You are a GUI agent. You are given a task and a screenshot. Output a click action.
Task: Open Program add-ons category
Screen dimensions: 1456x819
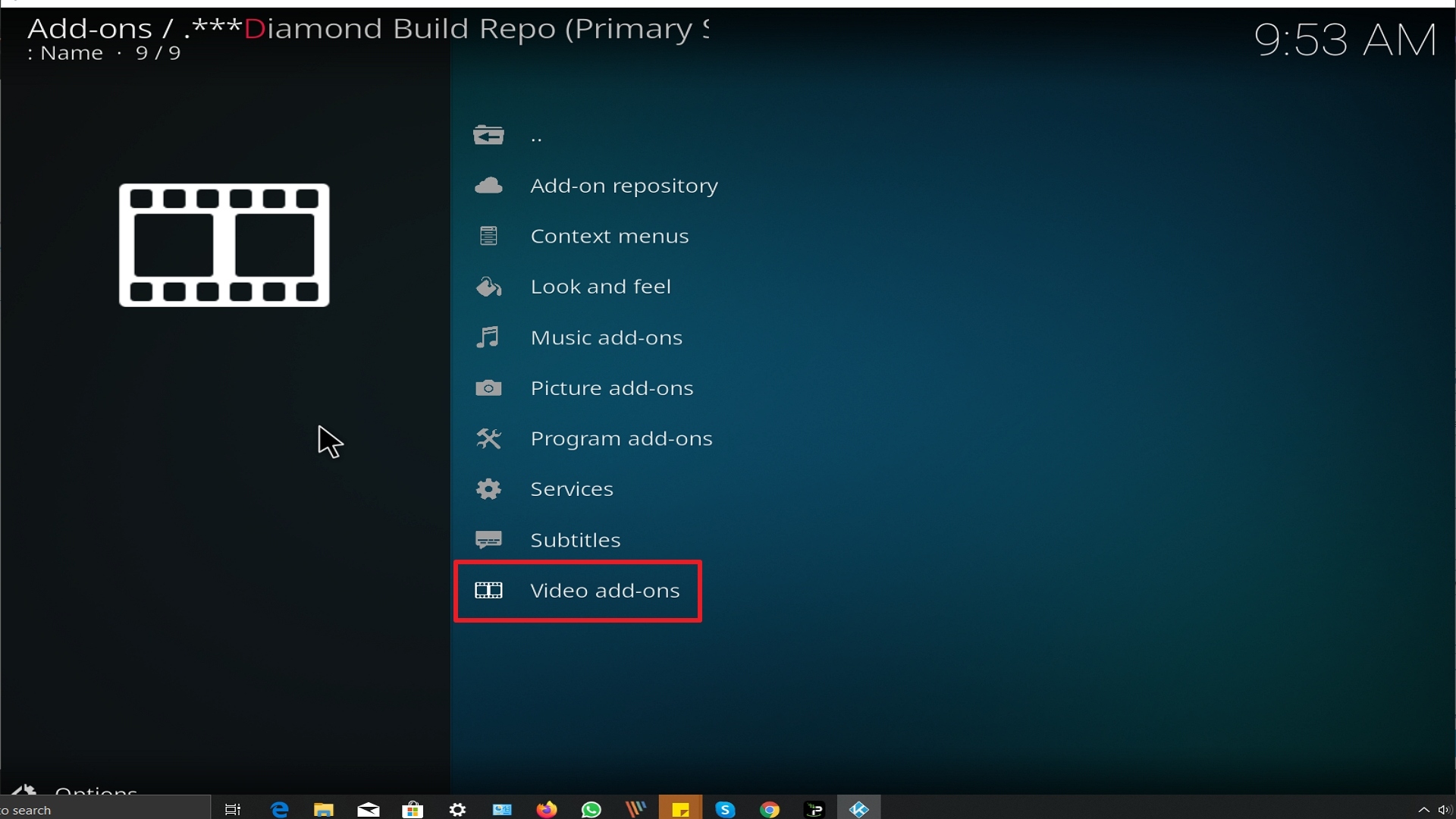pyautogui.click(x=621, y=439)
